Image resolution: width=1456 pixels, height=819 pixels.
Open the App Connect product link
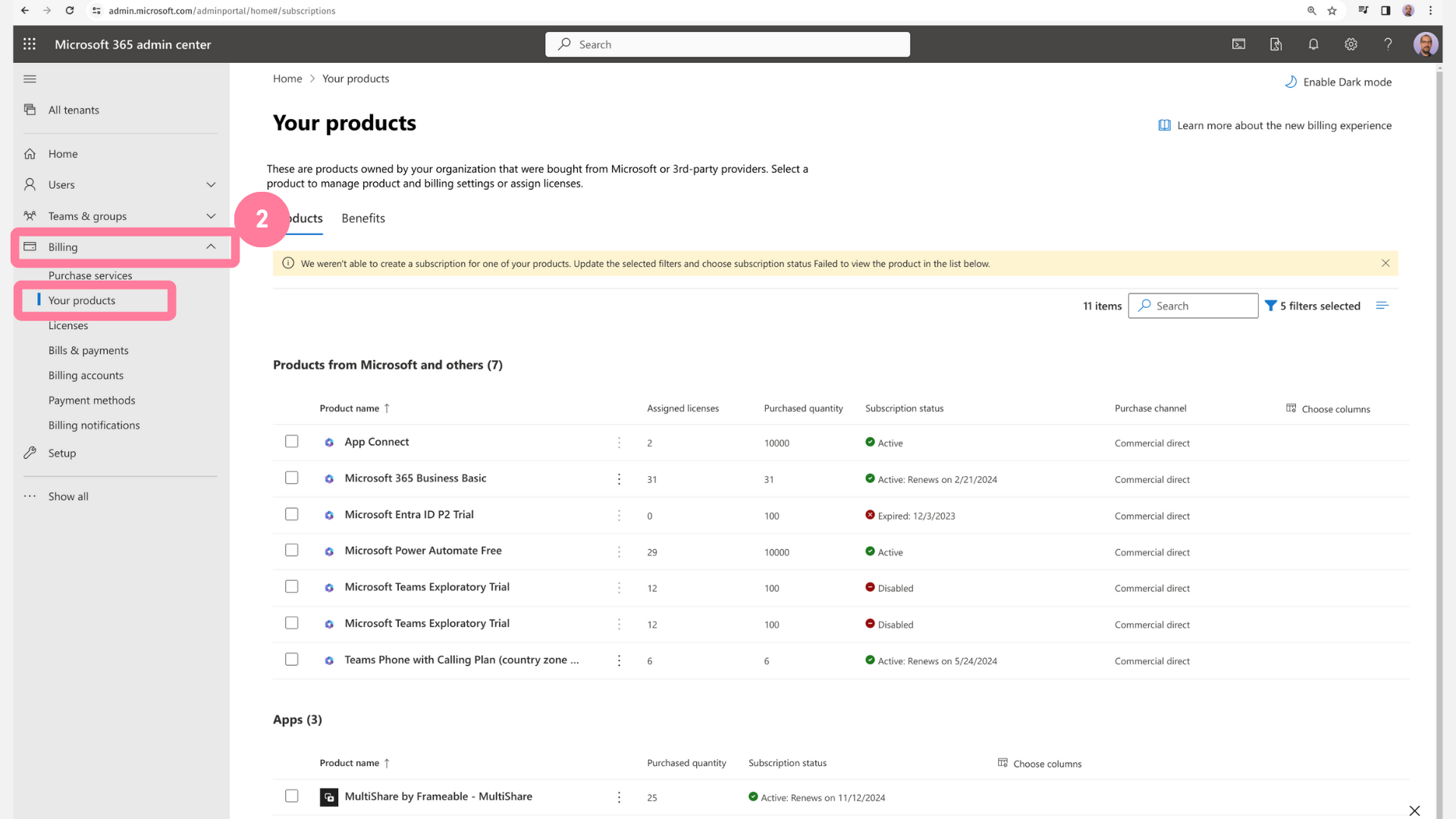coord(377,441)
